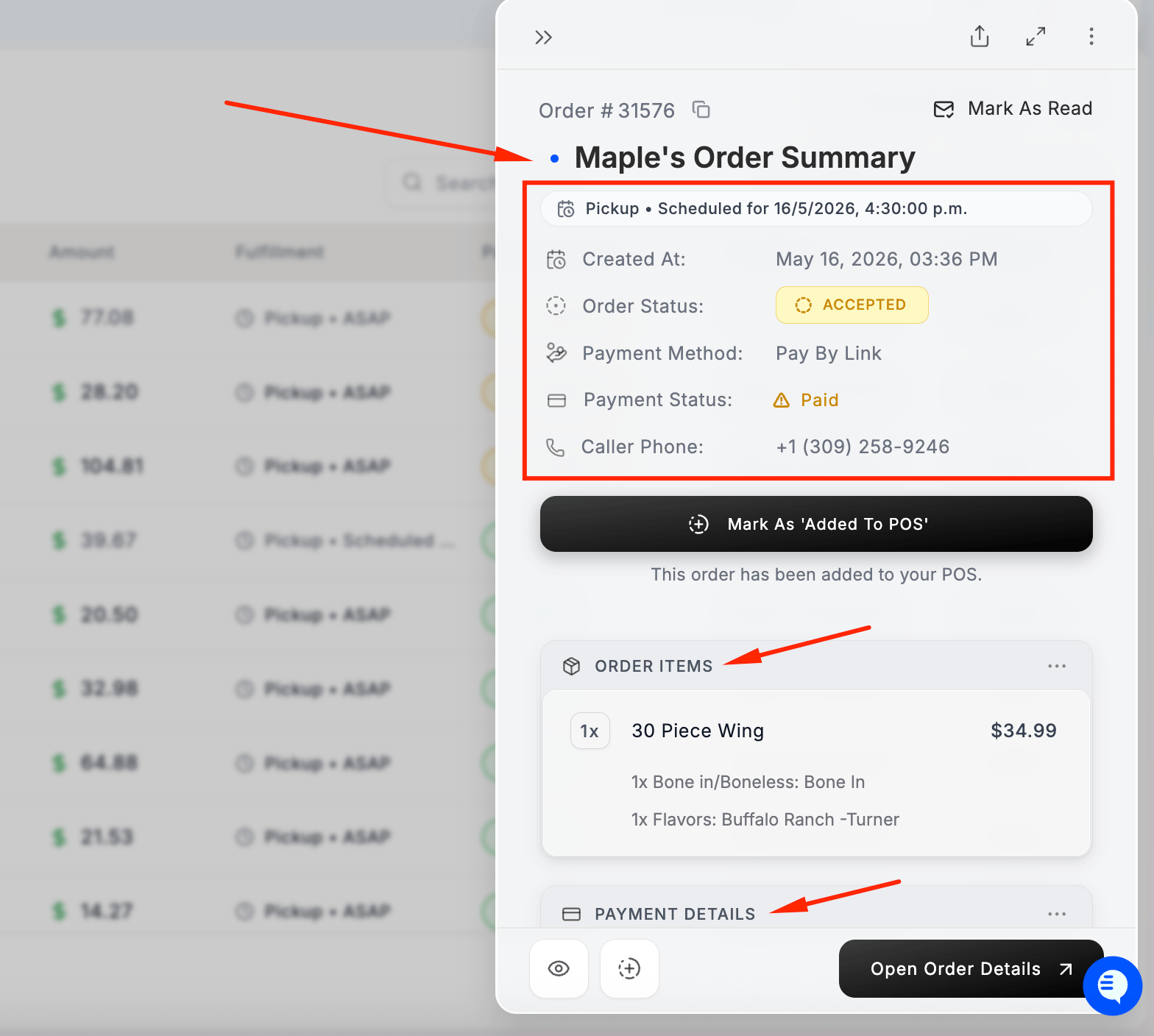Click the May 16, 2026, 03:36 PM timestamp
The image size is (1154, 1036).
coord(887,259)
